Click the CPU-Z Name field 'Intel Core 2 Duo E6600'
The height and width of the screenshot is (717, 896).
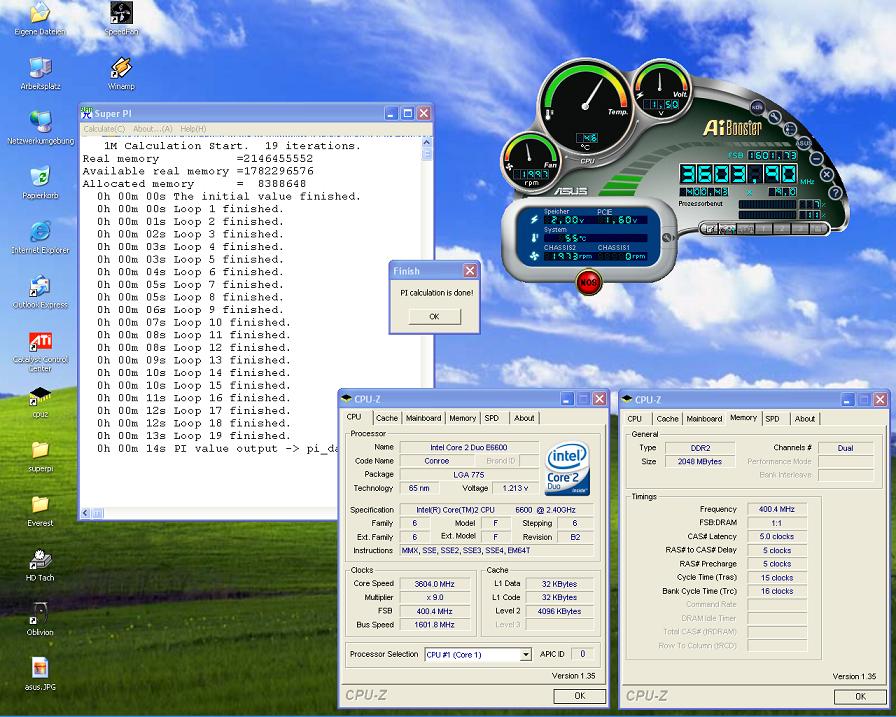(x=469, y=447)
